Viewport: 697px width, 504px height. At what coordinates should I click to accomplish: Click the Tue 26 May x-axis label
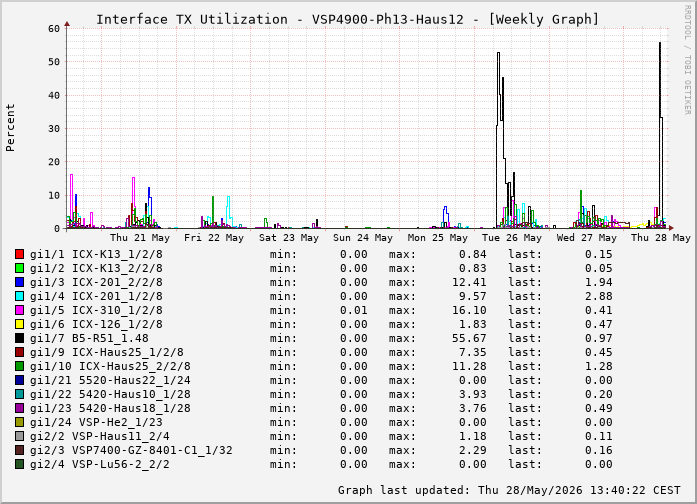pyautogui.click(x=512, y=238)
